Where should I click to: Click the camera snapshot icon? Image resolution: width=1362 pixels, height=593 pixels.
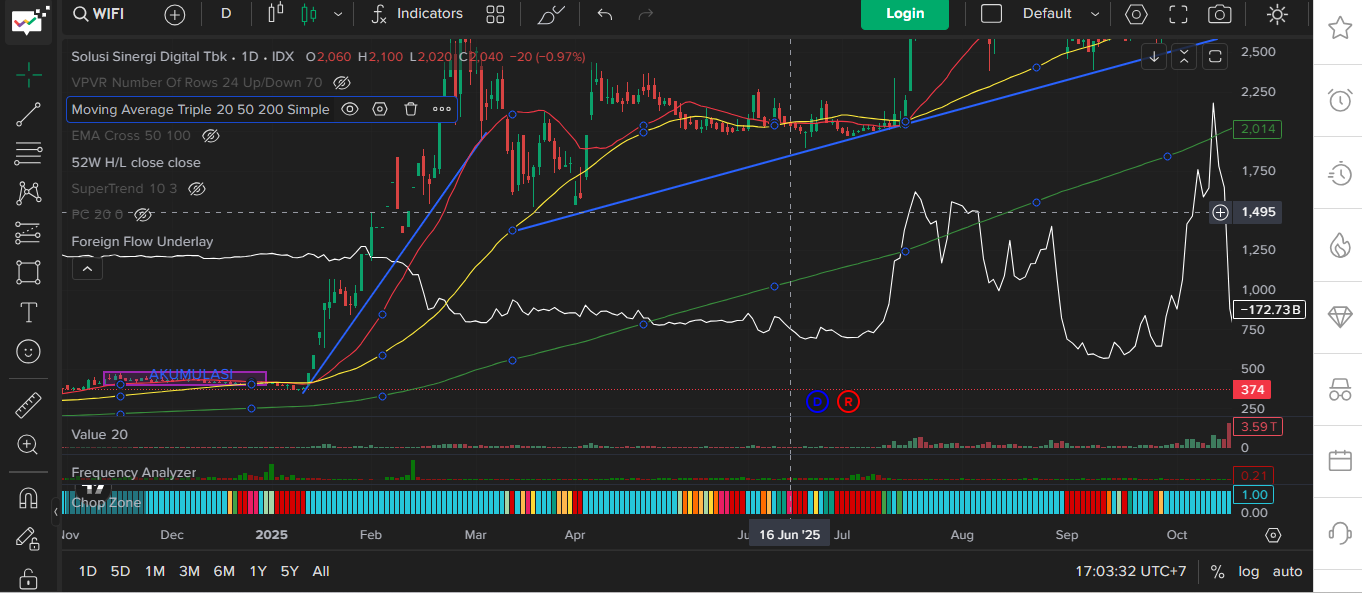coord(1219,14)
